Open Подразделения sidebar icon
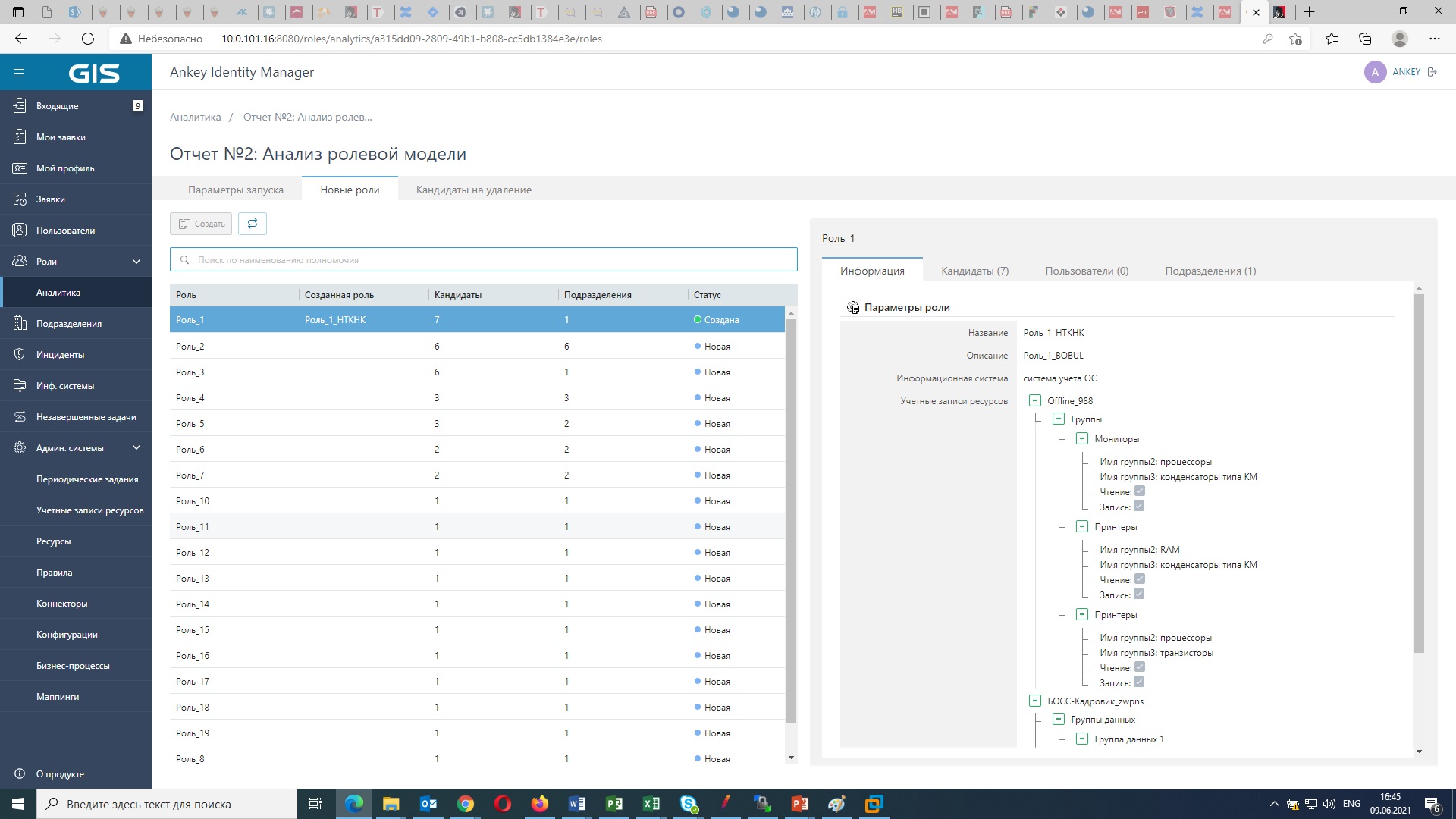This screenshot has width=1456, height=819. pos(20,324)
